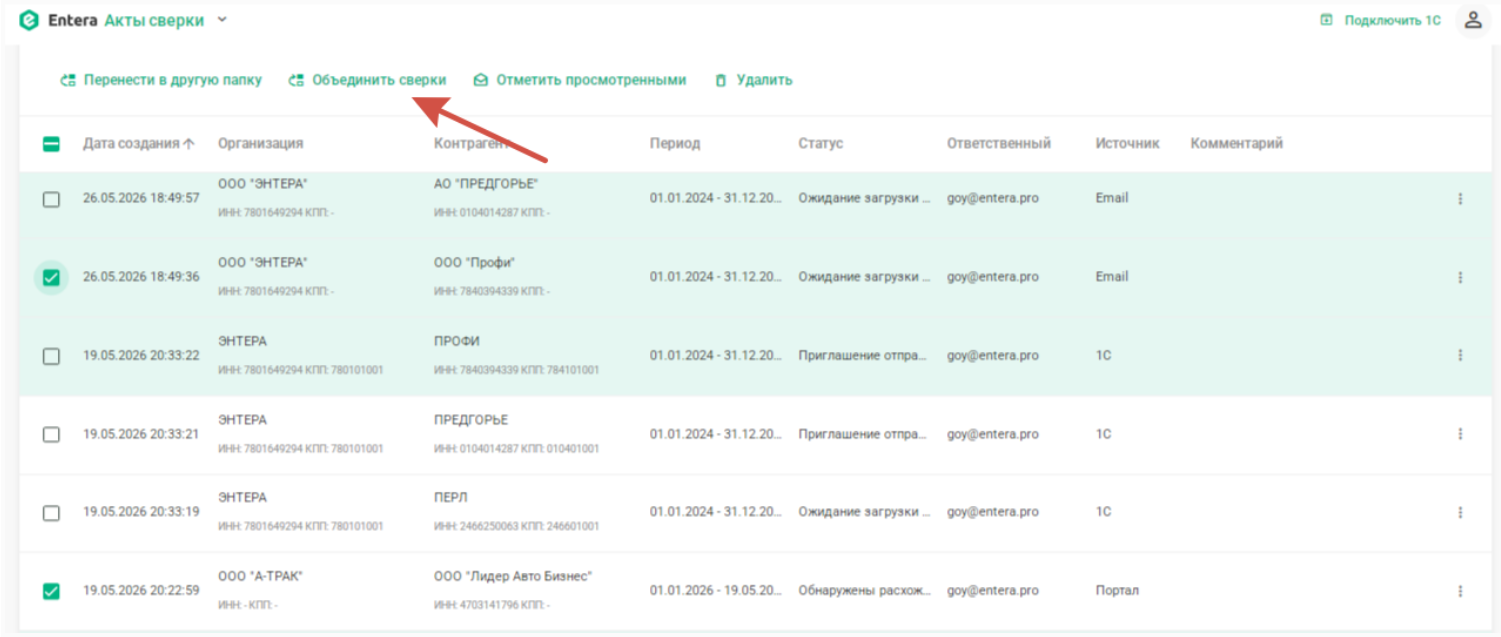The image size is (1501, 637).
Task: Click the contractor ООО "Лидер Авто Бизнес"
Action: coord(513,576)
